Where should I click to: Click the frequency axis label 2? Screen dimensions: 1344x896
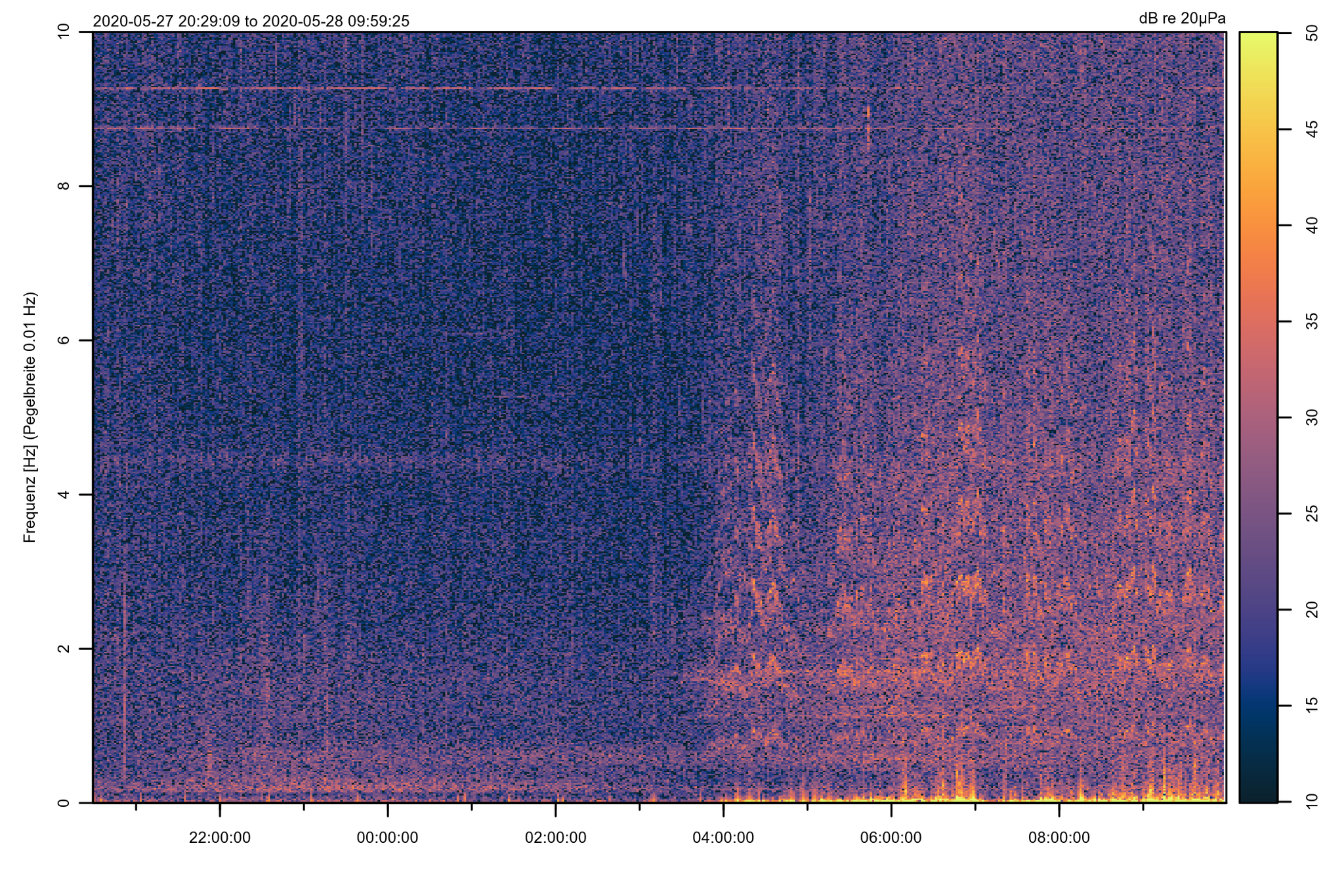(x=64, y=648)
